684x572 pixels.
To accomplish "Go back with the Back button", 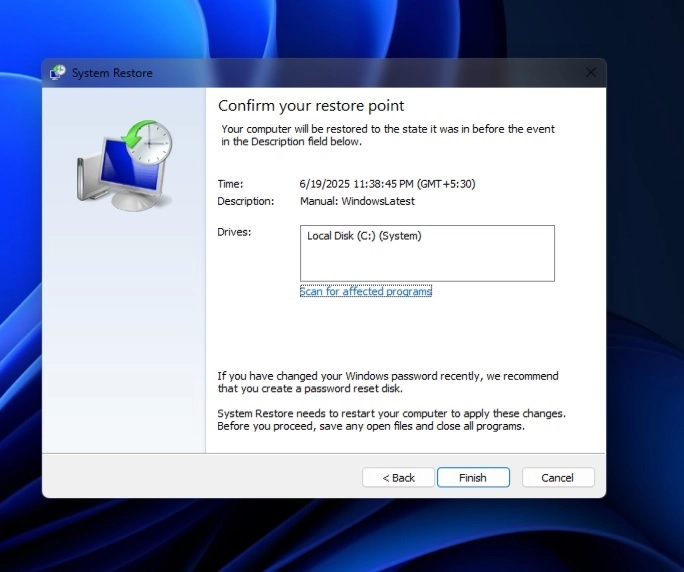I will coord(398,478).
